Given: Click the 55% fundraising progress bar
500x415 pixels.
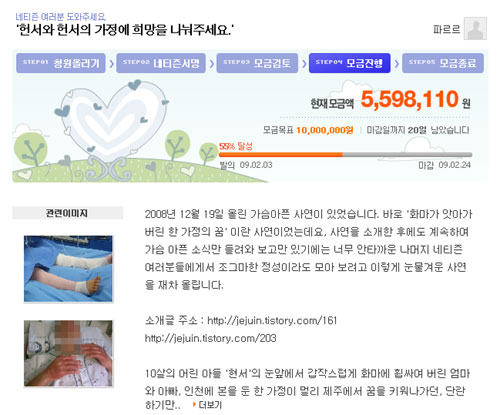Looking at the screenshot, I should 345,155.
